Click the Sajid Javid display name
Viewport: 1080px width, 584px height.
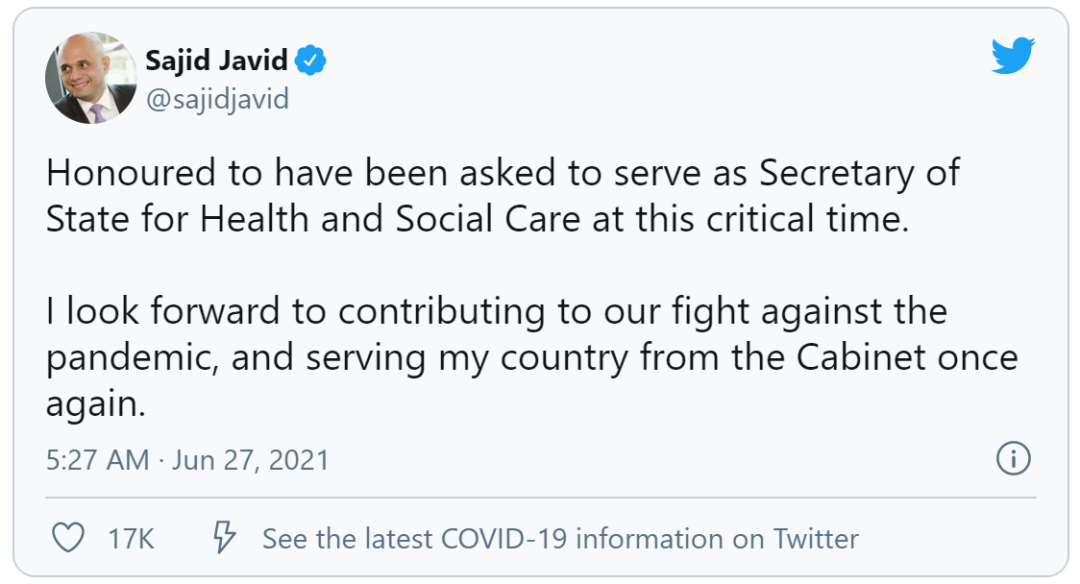click(x=216, y=61)
